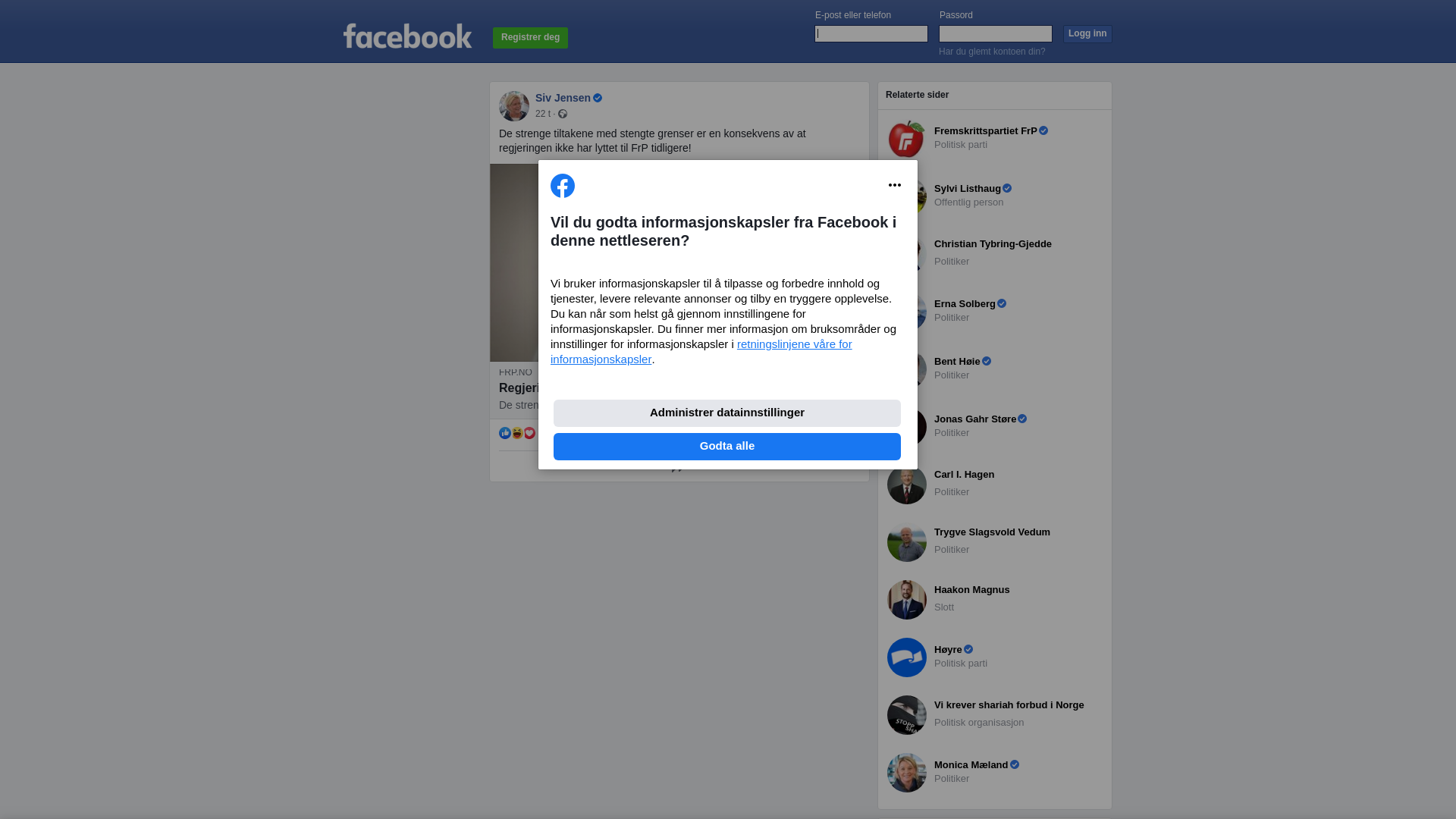Click Monica Mæland's profile photo
Image resolution: width=1456 pixels, height=819 pixels.
[907, 773]
